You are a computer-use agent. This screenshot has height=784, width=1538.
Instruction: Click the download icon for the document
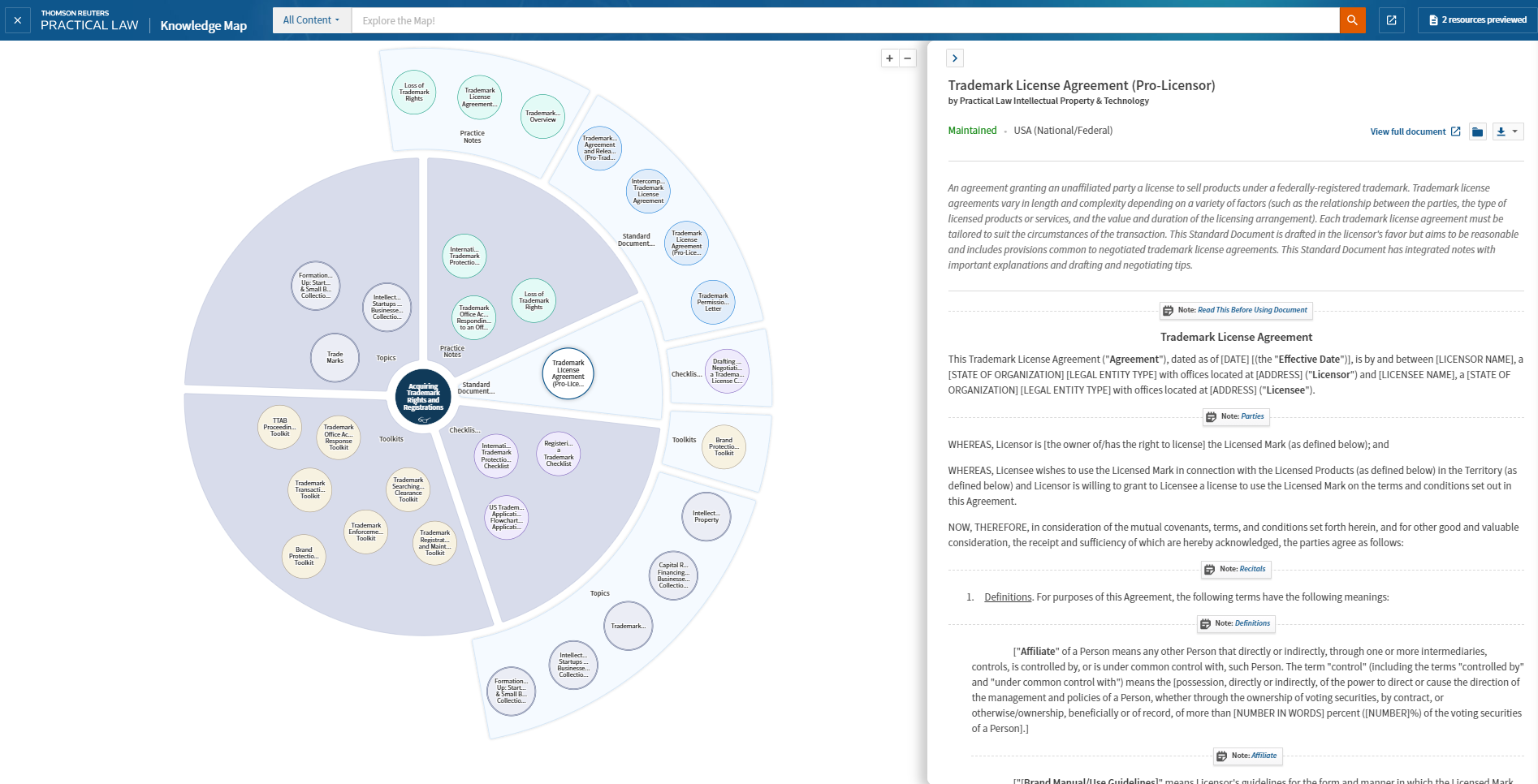click(x=1501, y=131)
